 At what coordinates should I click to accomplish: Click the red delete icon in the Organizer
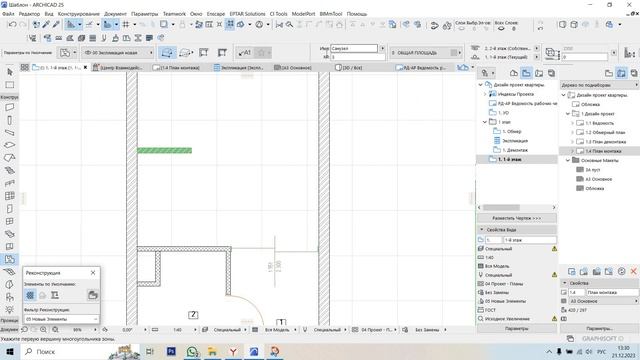pos(633,271)
